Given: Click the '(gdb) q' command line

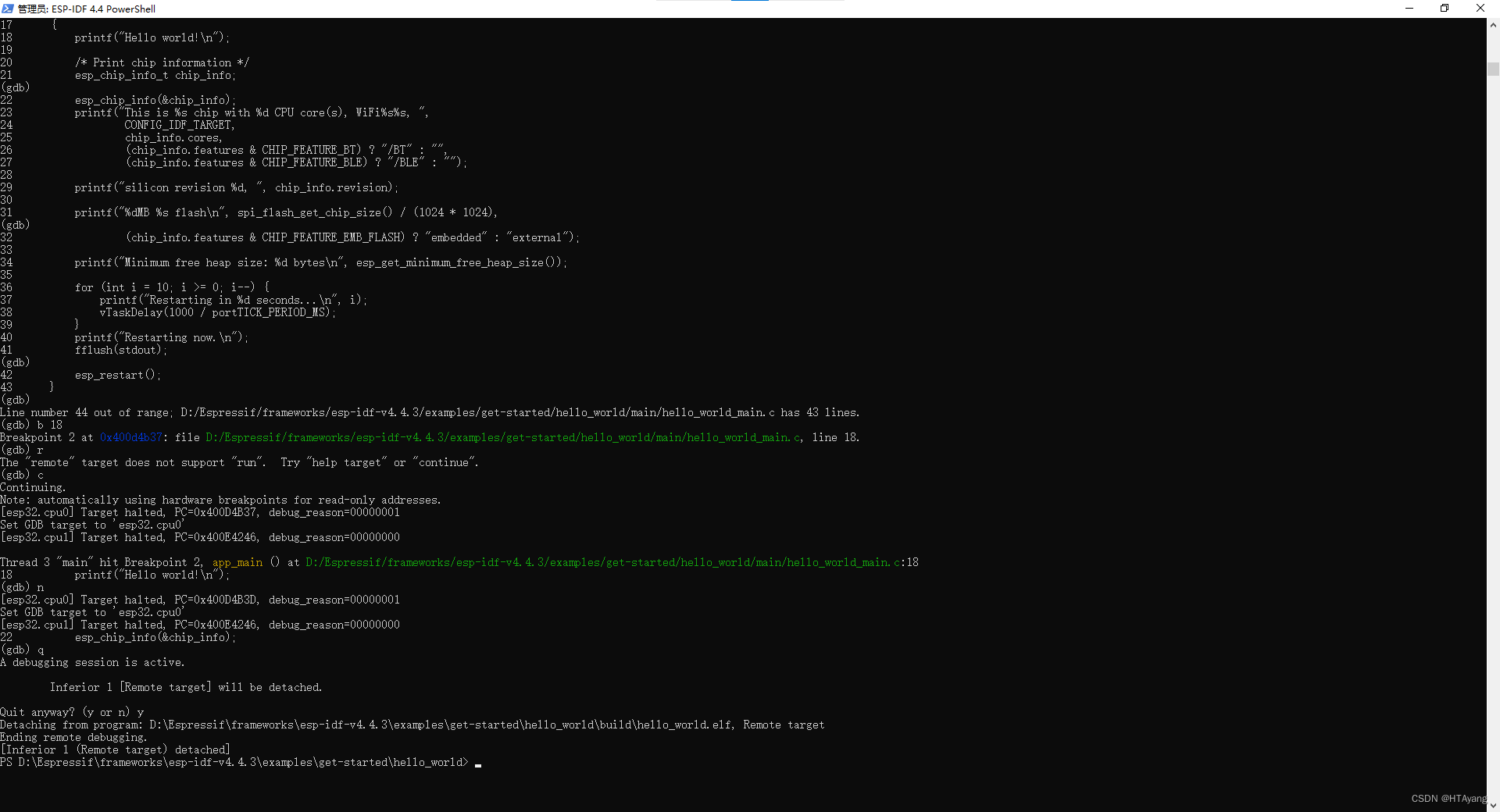Looking at the screenshot, I should pyautogui.click(x=23, y=650).
